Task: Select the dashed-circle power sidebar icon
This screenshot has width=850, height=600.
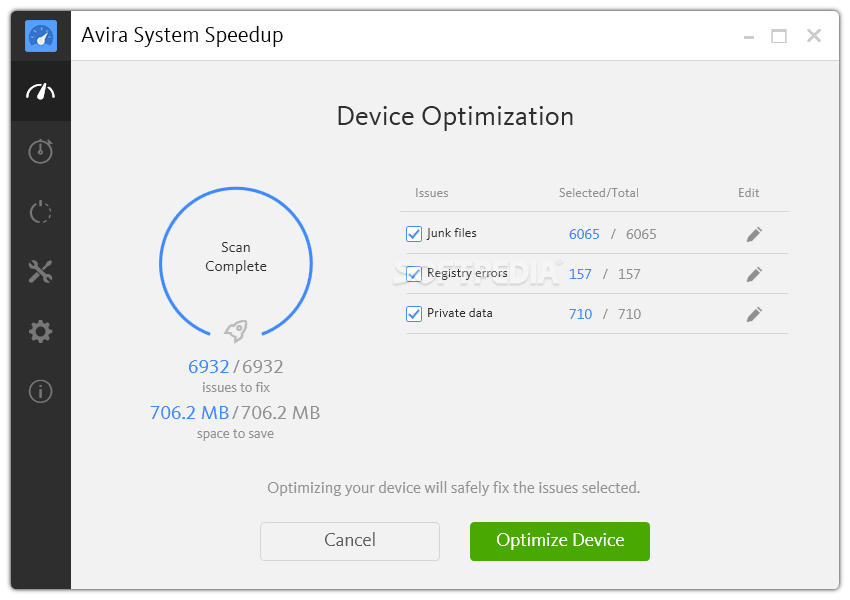Action: (x=41, y=211)
